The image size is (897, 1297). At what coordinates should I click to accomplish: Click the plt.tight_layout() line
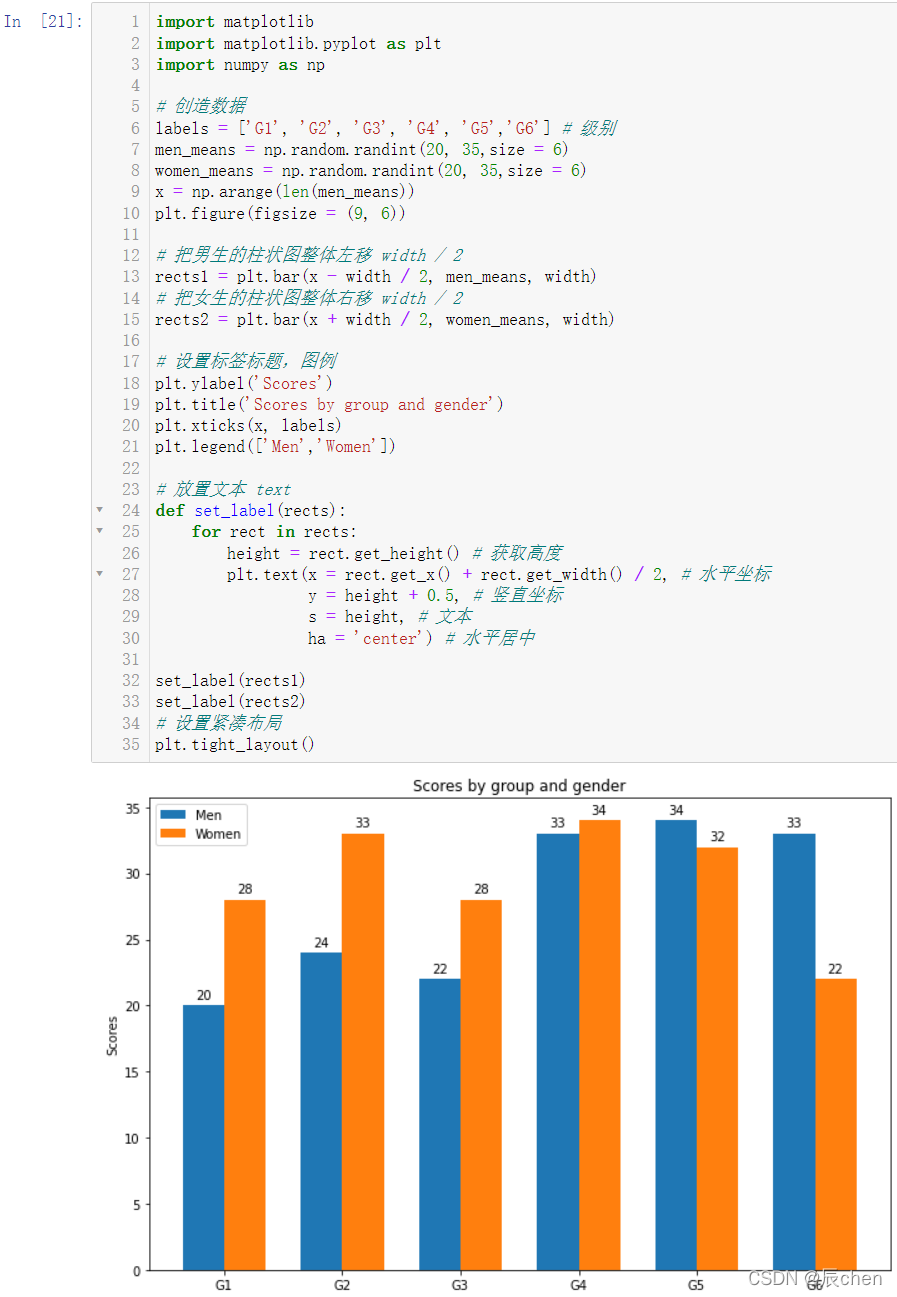click(235, 745)
